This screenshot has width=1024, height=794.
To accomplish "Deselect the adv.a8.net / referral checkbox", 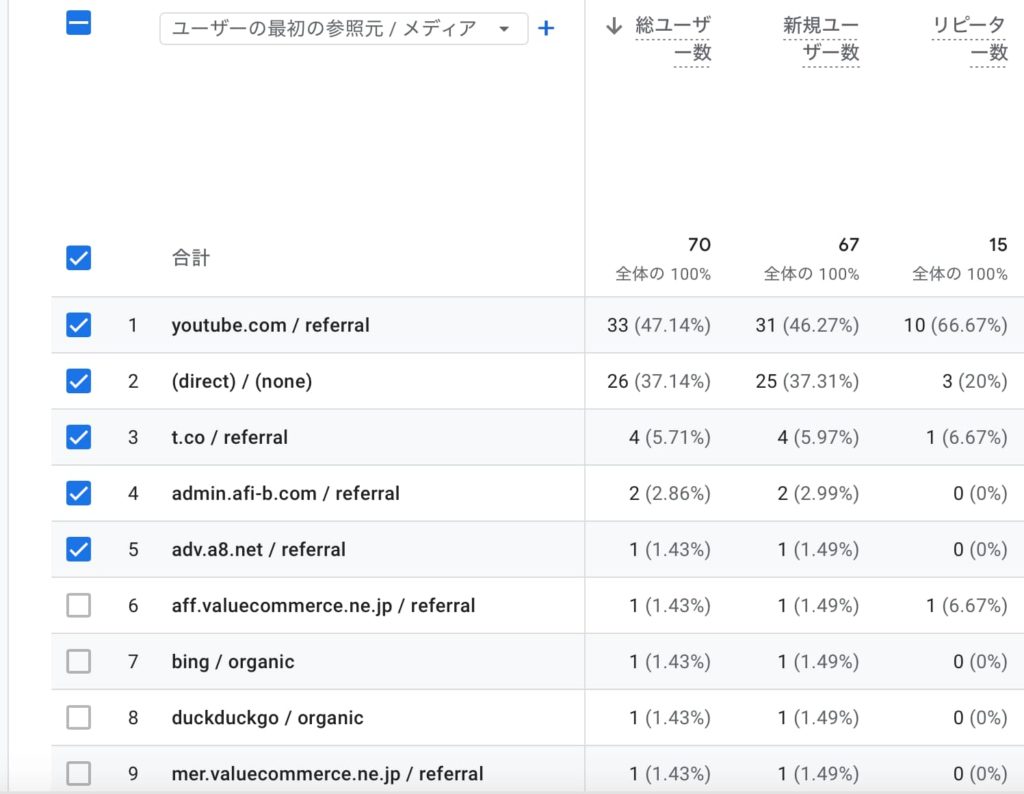I will point(78,549).
